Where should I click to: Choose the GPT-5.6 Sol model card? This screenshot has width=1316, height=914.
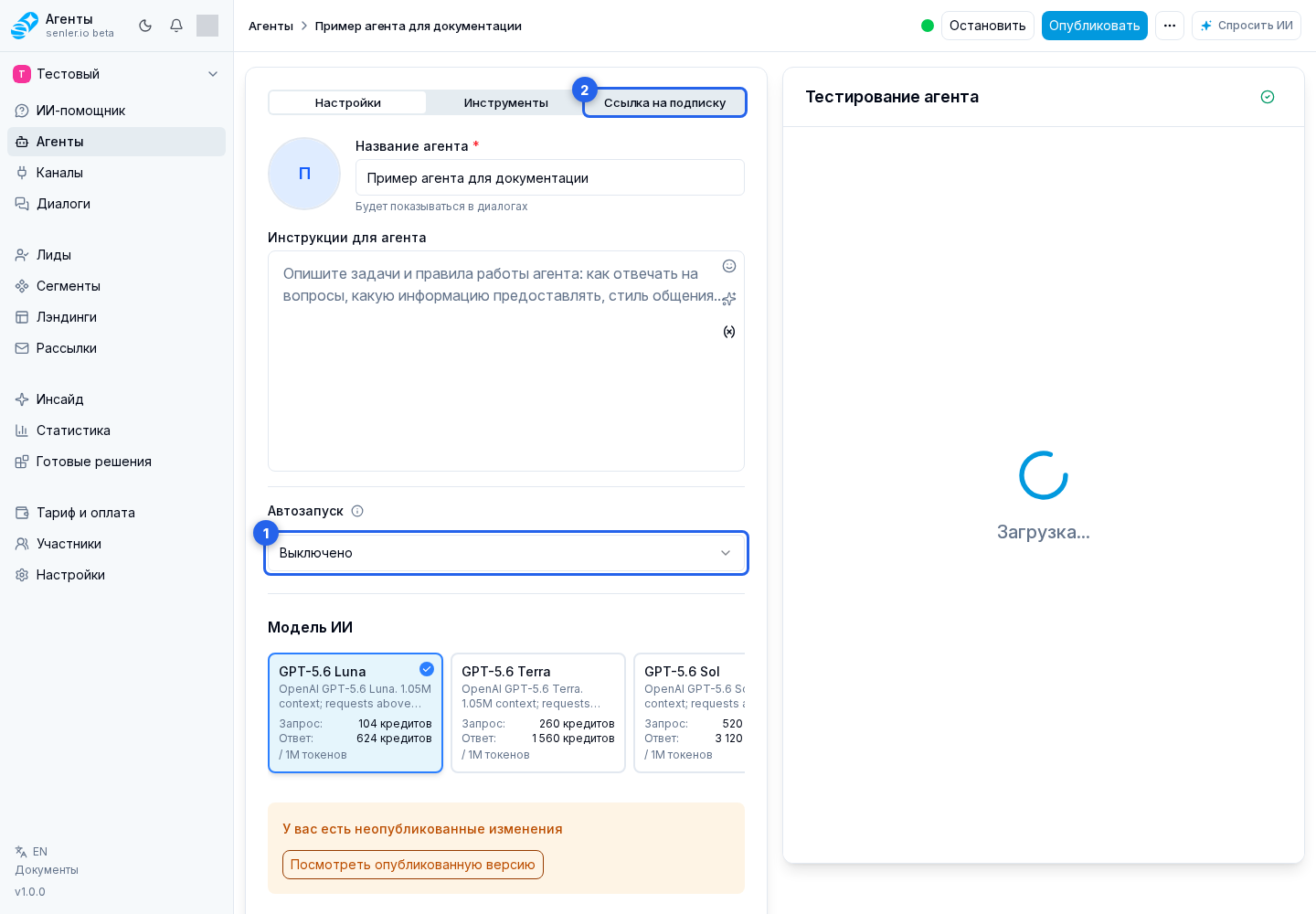pyautogui.click(x=689, y=713)
